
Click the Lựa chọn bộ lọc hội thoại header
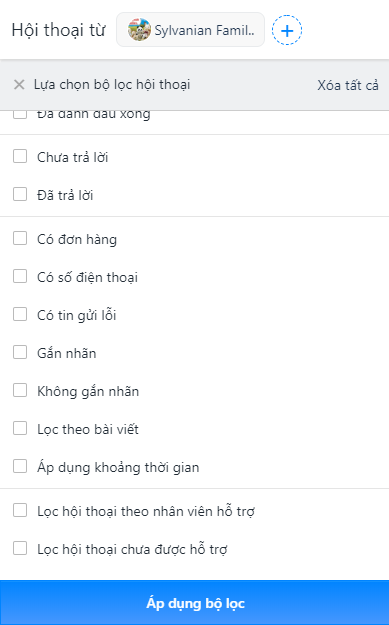point(112,85)
